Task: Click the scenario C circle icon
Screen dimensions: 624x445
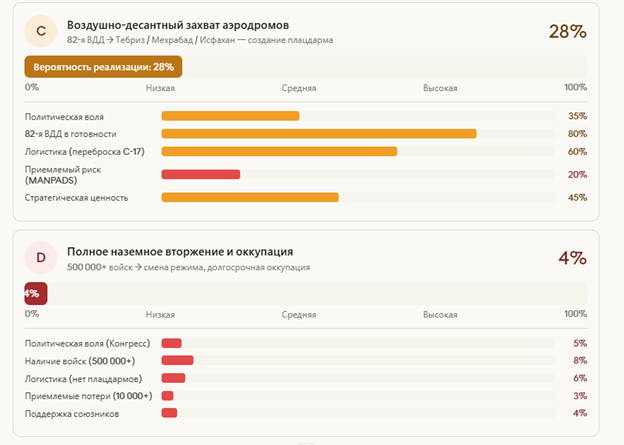Action: tap(41, 32)
